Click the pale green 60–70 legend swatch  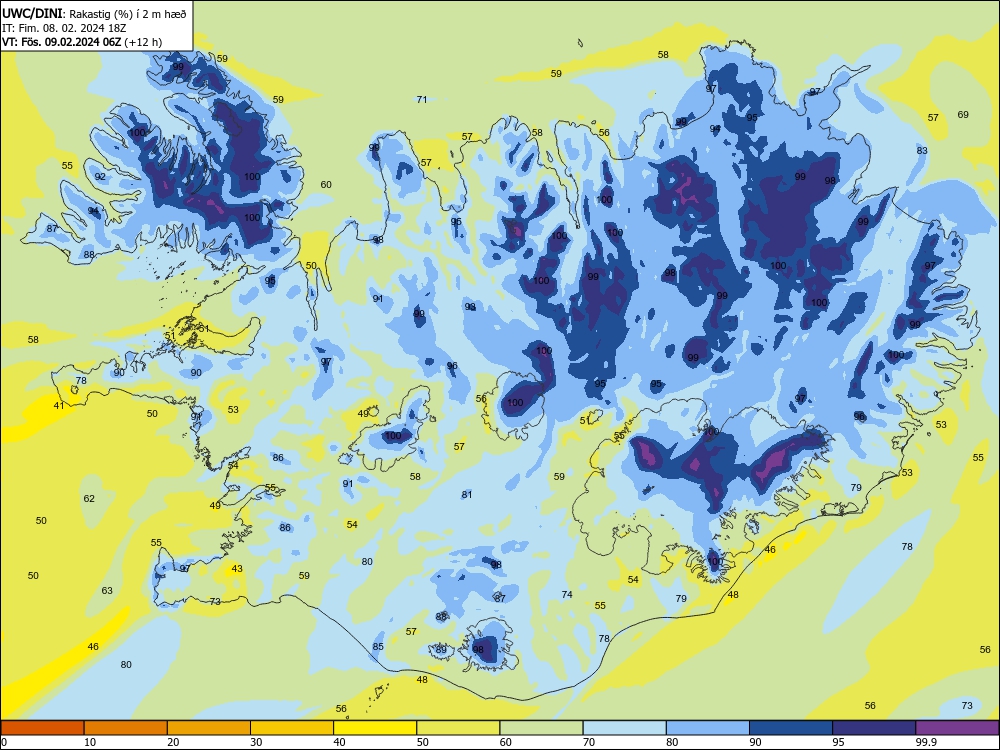pos(541,728)
